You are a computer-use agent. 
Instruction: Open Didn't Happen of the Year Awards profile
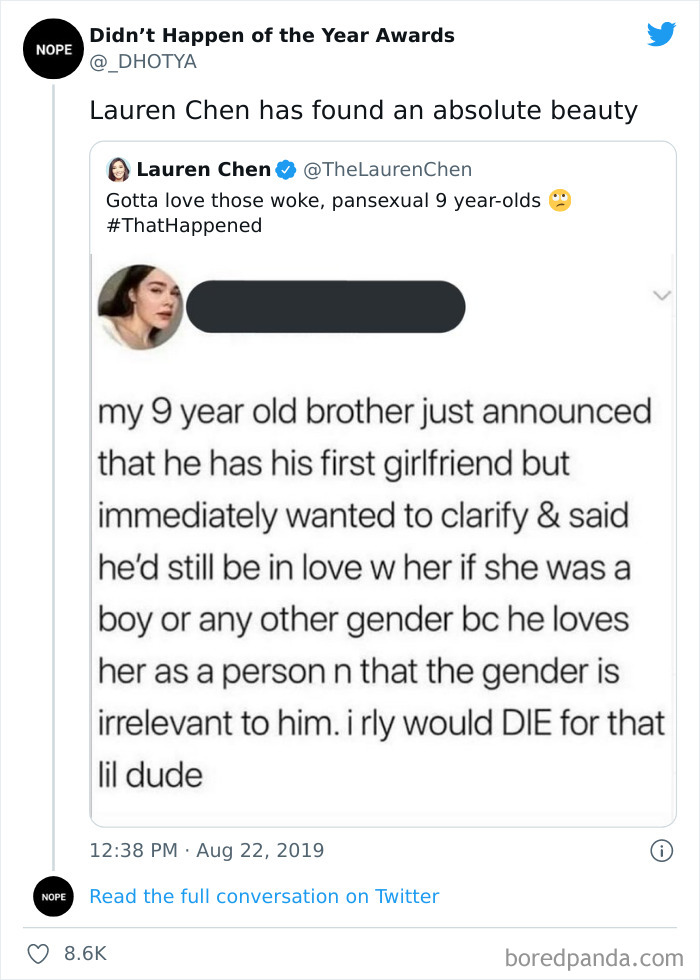(x=272, y=36)
